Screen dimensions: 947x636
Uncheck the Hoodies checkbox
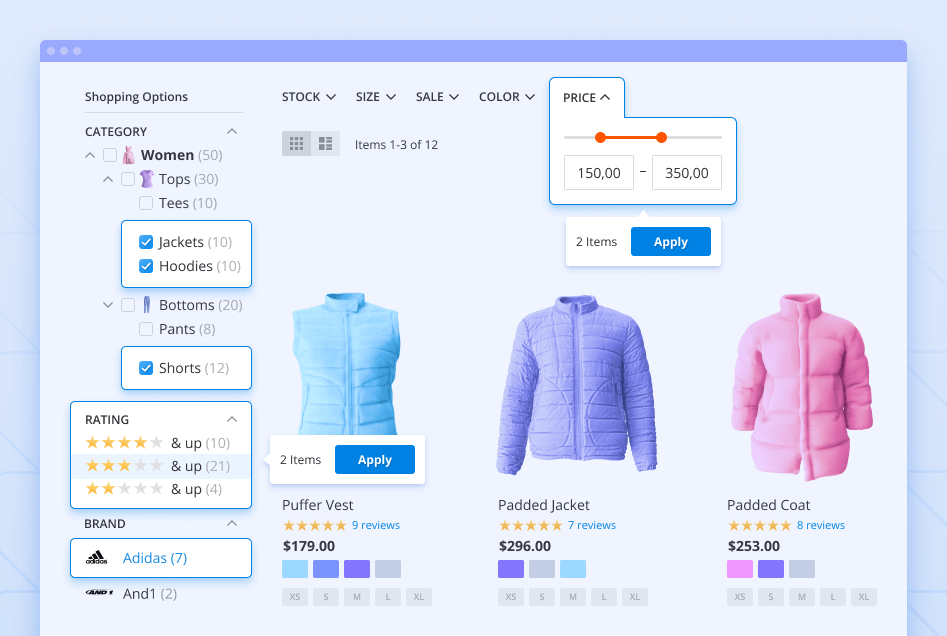146,266
